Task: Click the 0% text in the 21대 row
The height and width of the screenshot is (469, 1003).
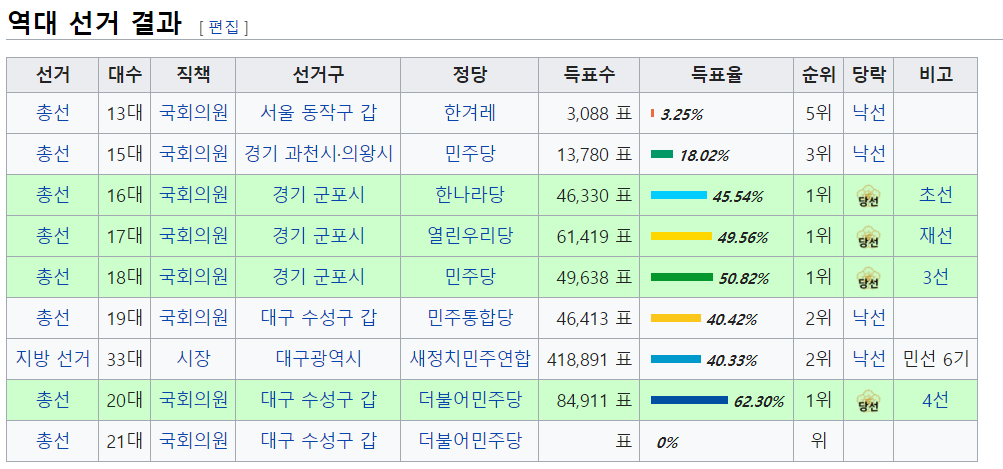Action: pyautogui.click(x=667, y=443)
